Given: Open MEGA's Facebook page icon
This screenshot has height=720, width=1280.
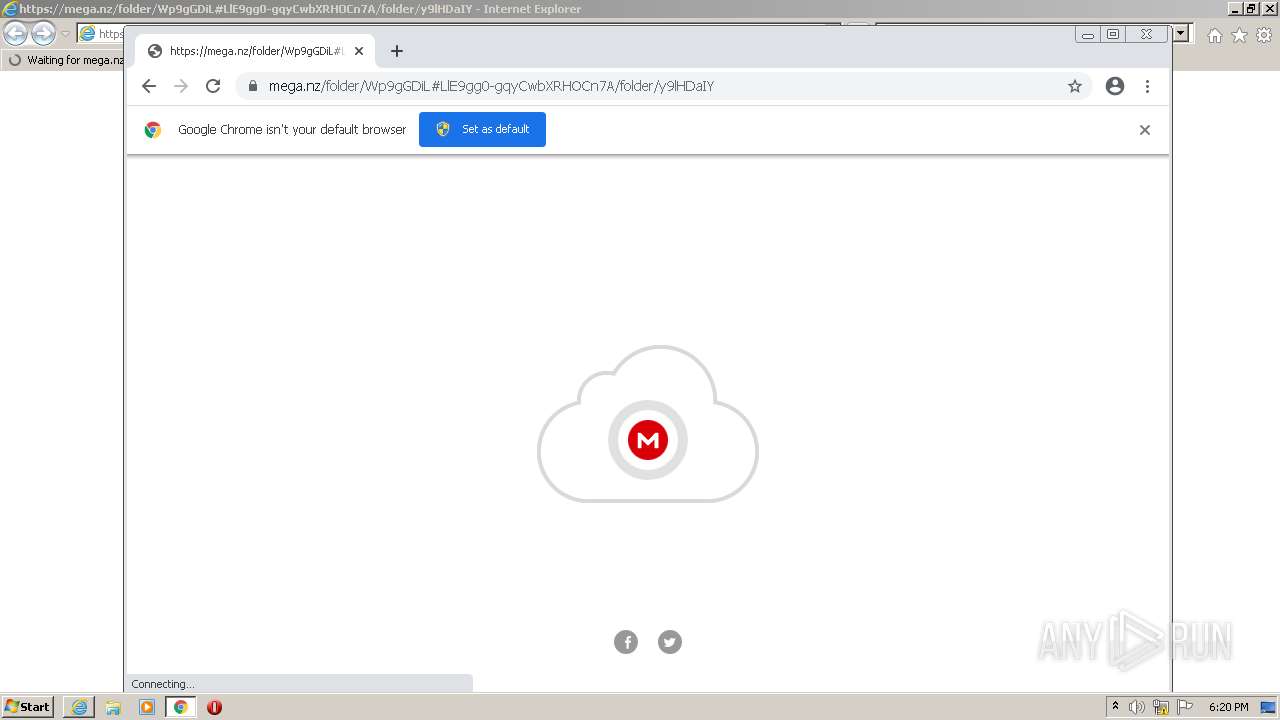Looking at the screenshot, I should [x=626, y=642].
